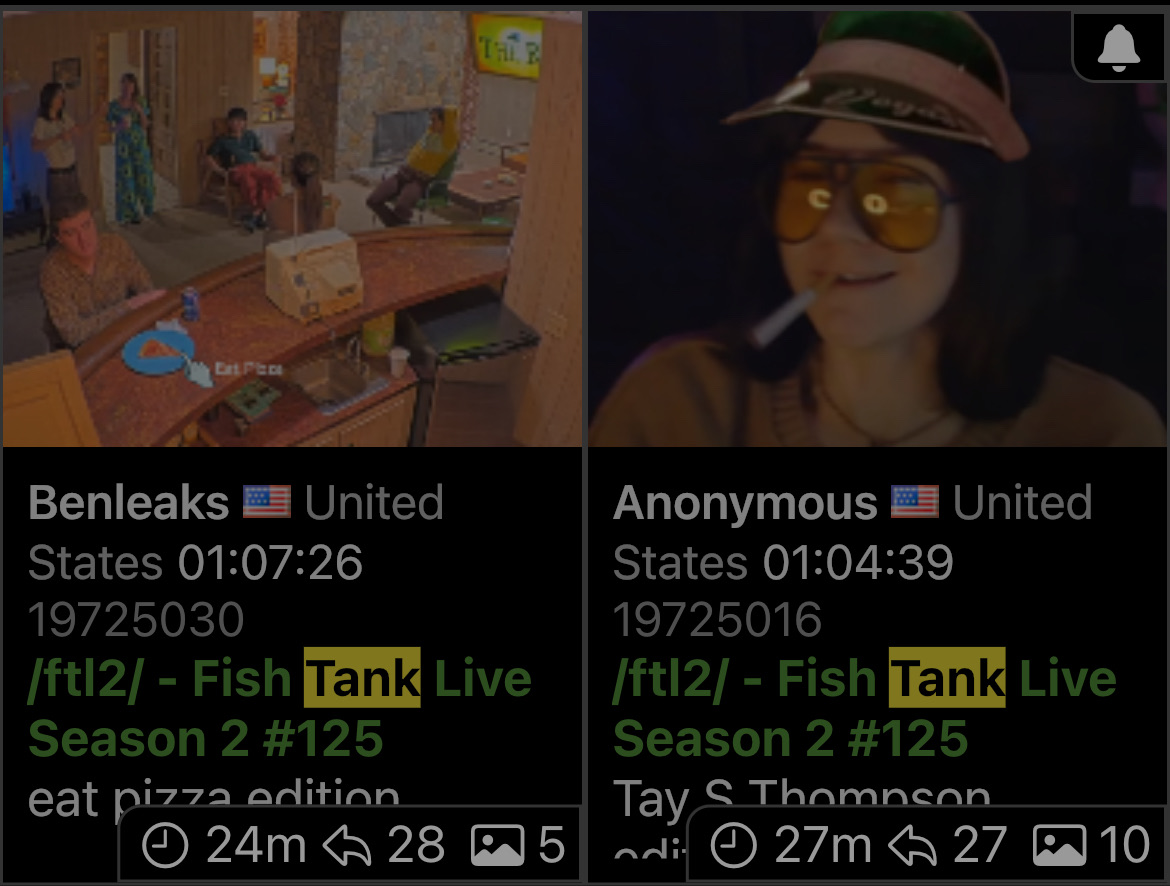Click the image count icon beside 10

1059,845
